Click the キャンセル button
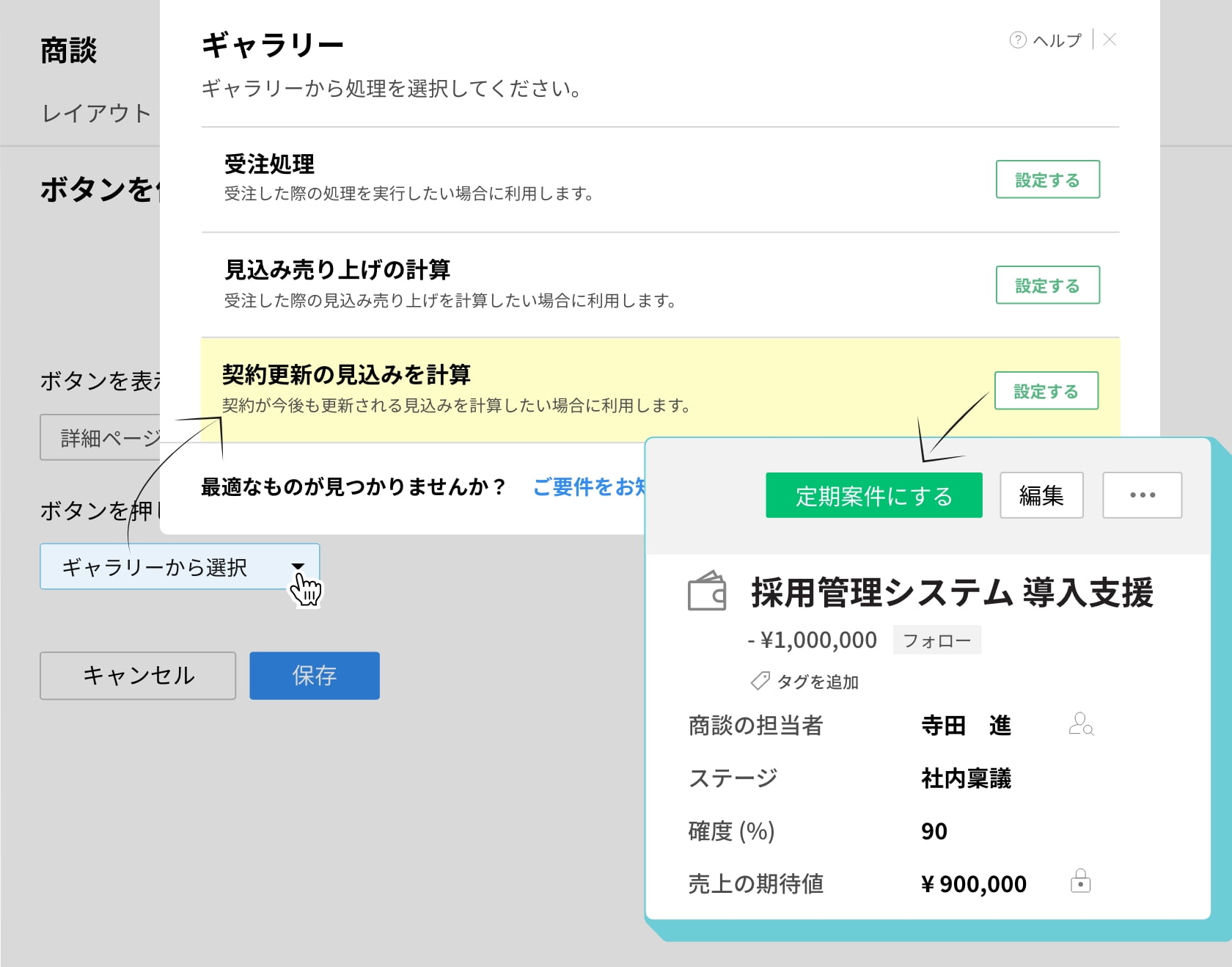 click(138, 675)
